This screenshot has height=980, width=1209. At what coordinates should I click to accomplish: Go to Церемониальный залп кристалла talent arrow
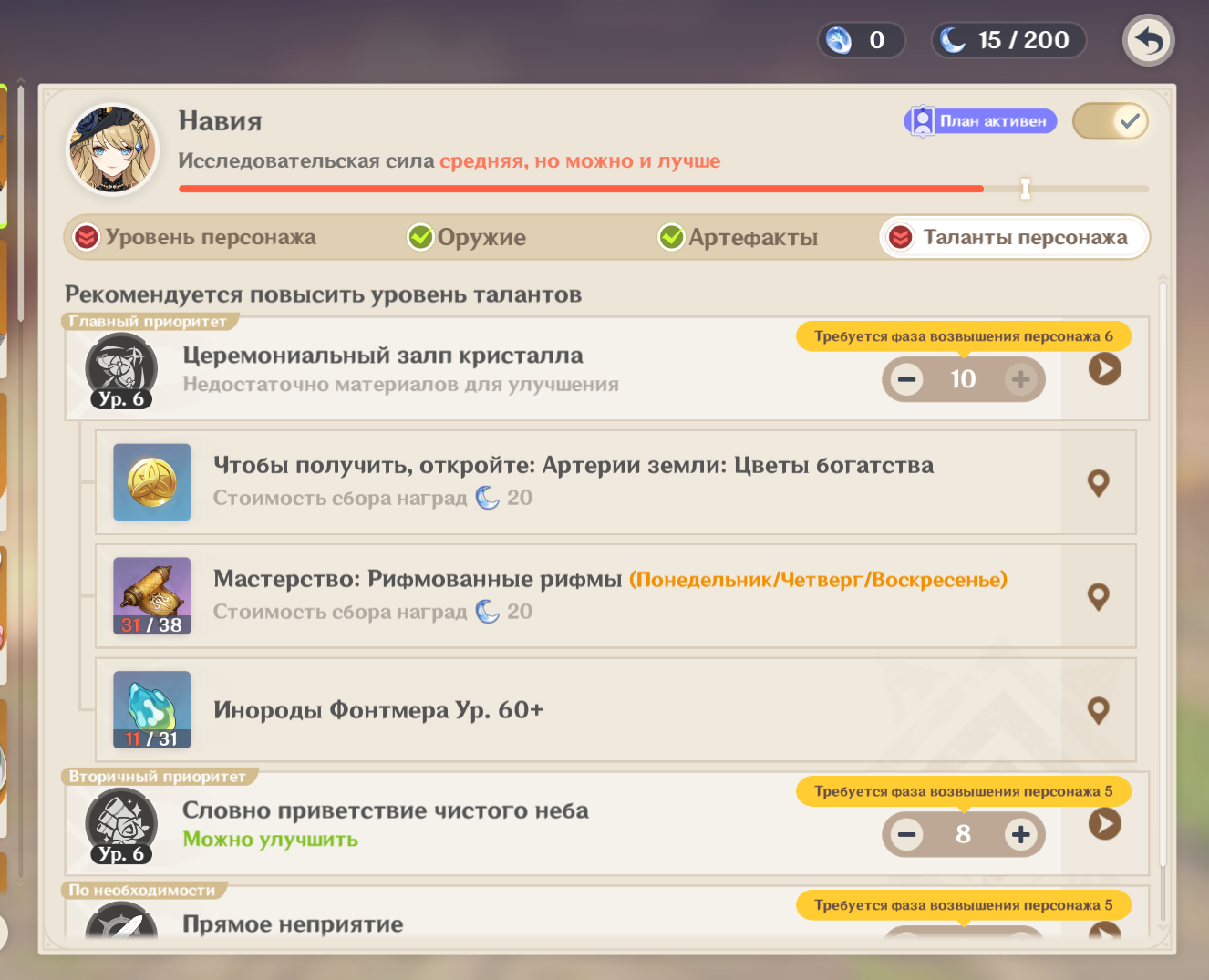1104,369
